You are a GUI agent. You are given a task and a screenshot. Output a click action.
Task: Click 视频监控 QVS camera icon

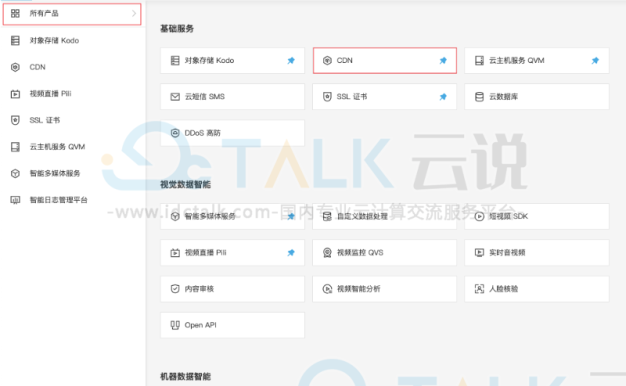click(327, 253)
